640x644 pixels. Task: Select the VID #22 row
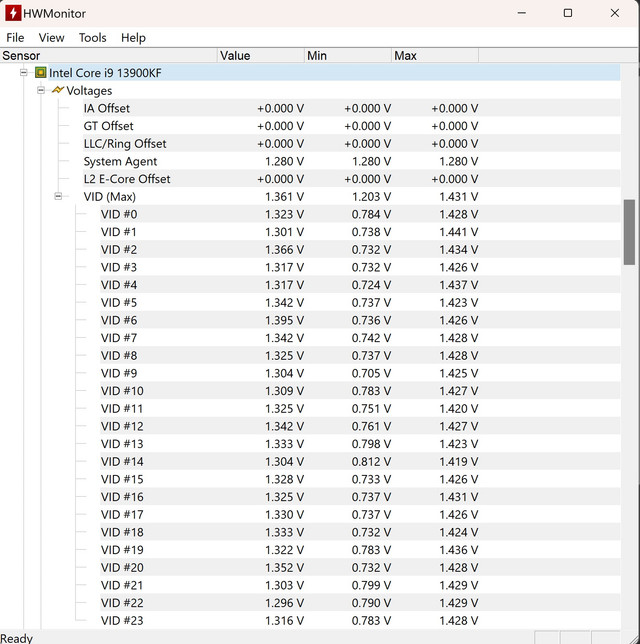[360, 603]
